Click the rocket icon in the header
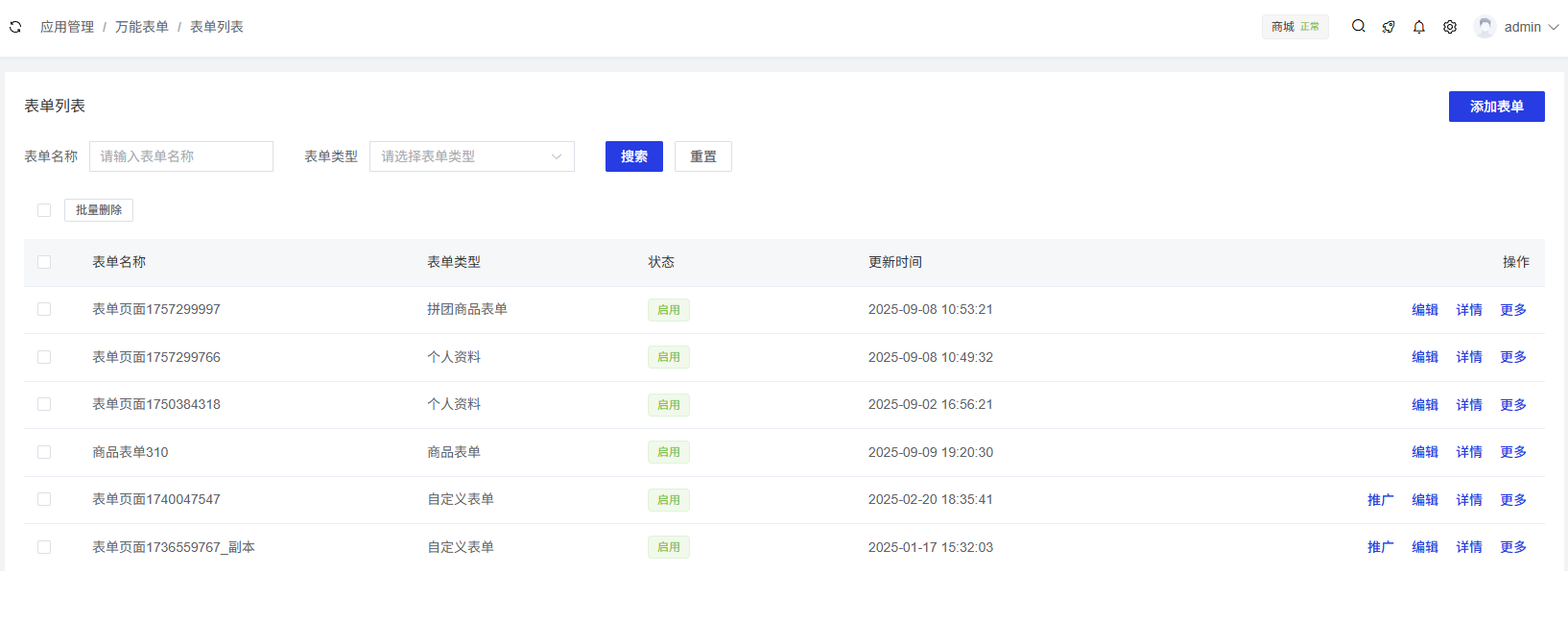The image size is (1568, 622). 1389,27
